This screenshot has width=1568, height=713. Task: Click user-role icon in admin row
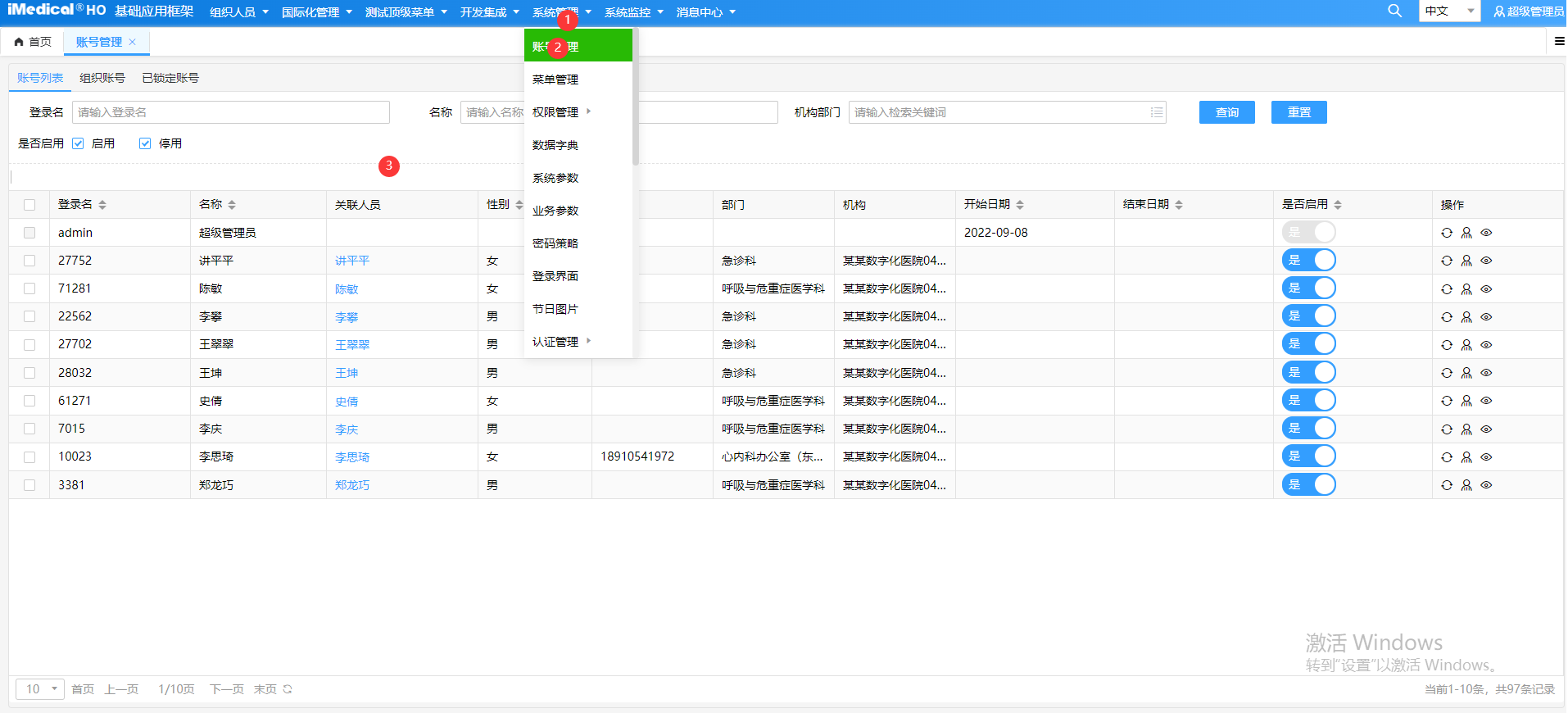click(x=1466, y=233)
